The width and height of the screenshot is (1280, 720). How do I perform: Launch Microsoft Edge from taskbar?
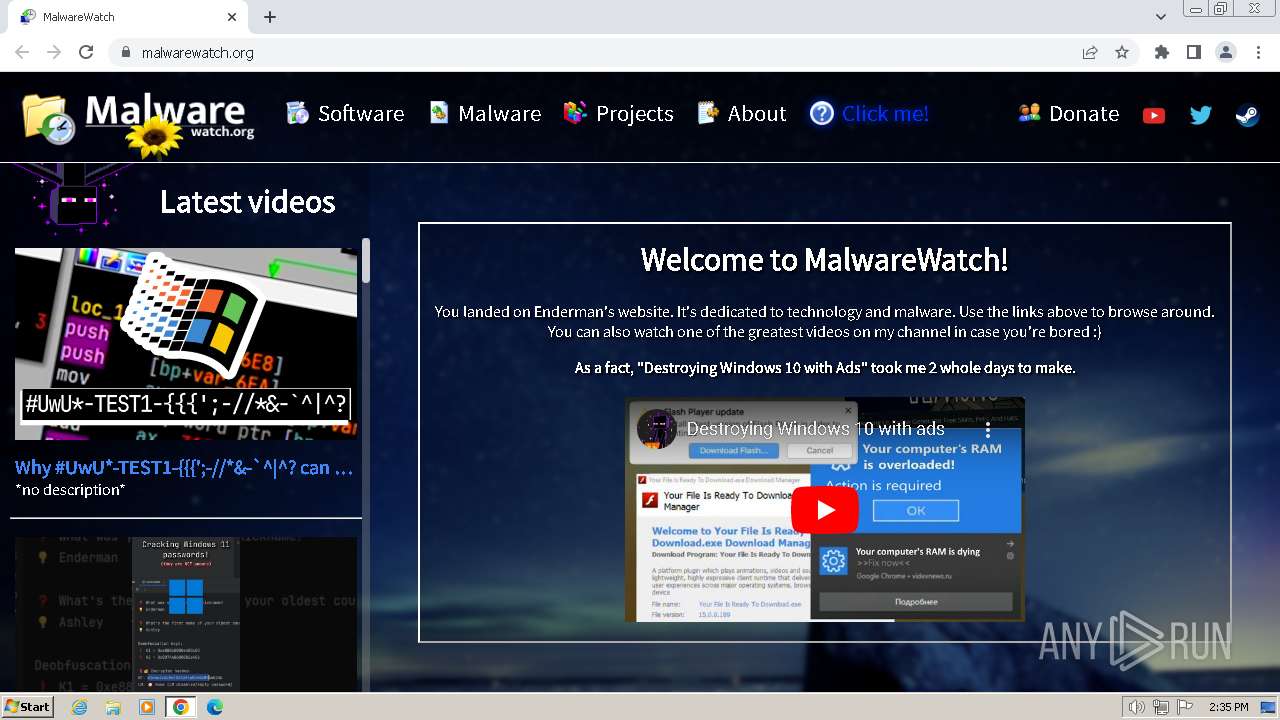(215, 707)
